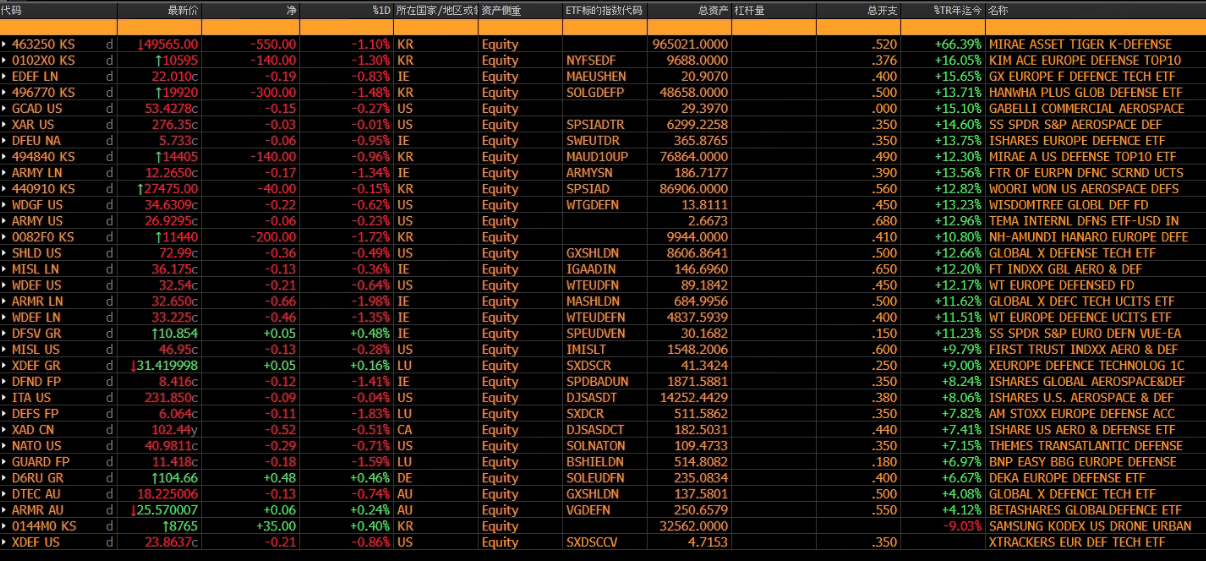
Task: Sort by the %TR年迄今 column header
Action: [943, 10]
